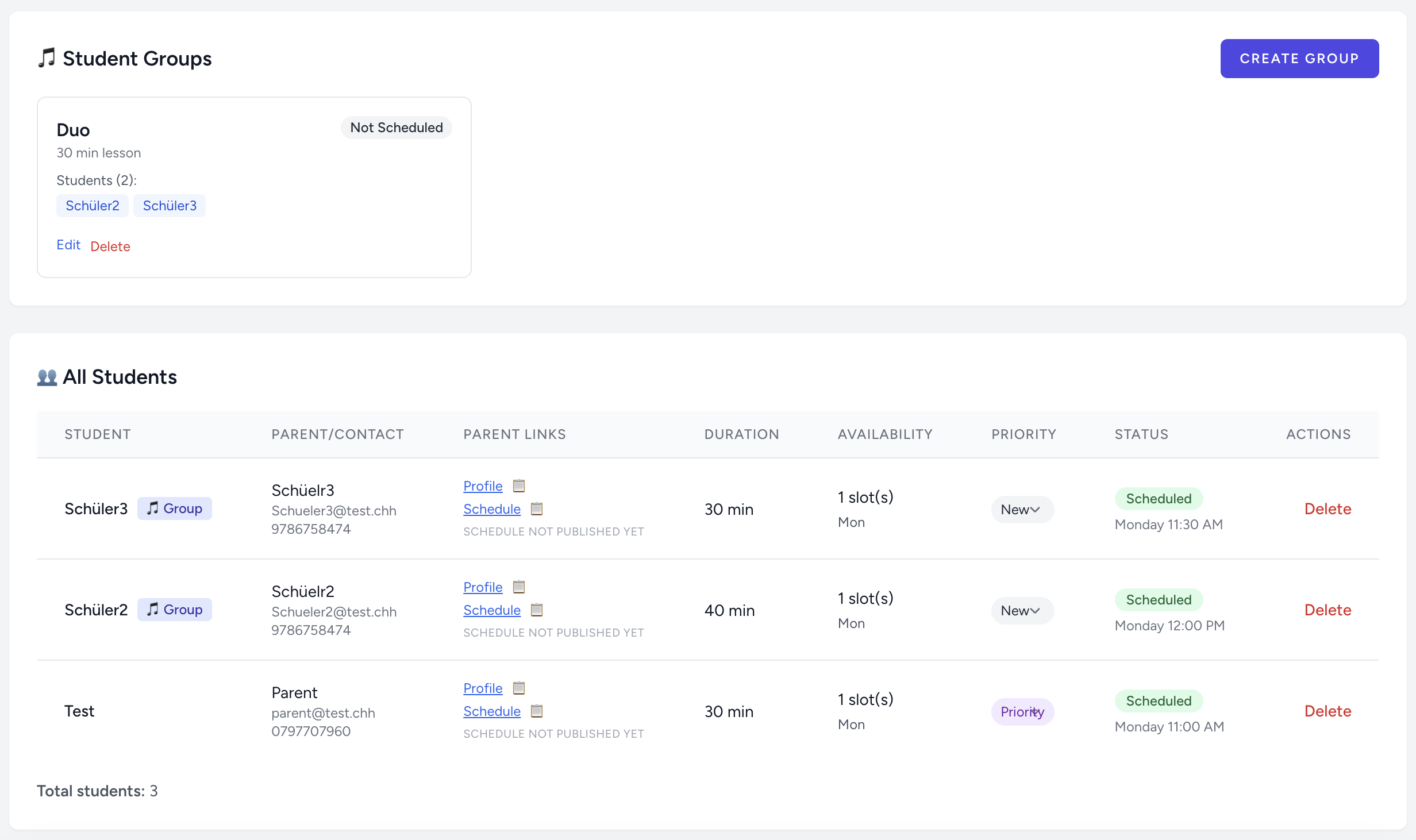Delete the Test student row

[1327, 711]
